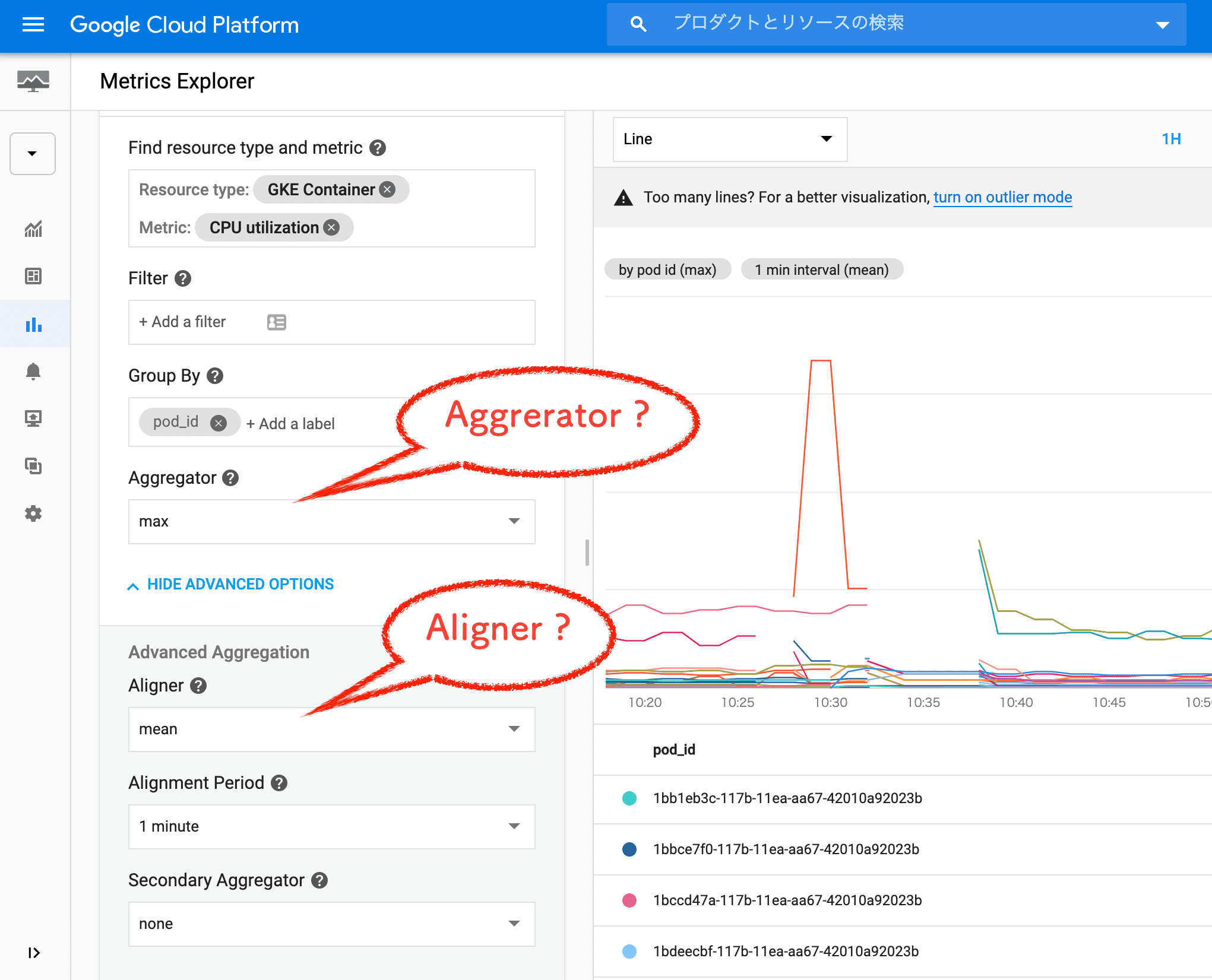Open the Settings gear icon
Viewport: 1212px width, 980px height.
(33, 513)
